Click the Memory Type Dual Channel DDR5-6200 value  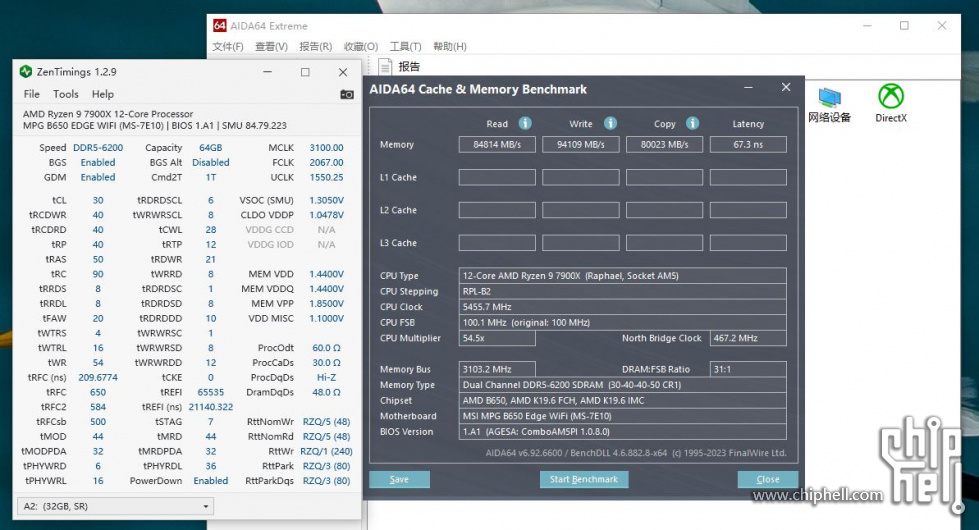622,385
